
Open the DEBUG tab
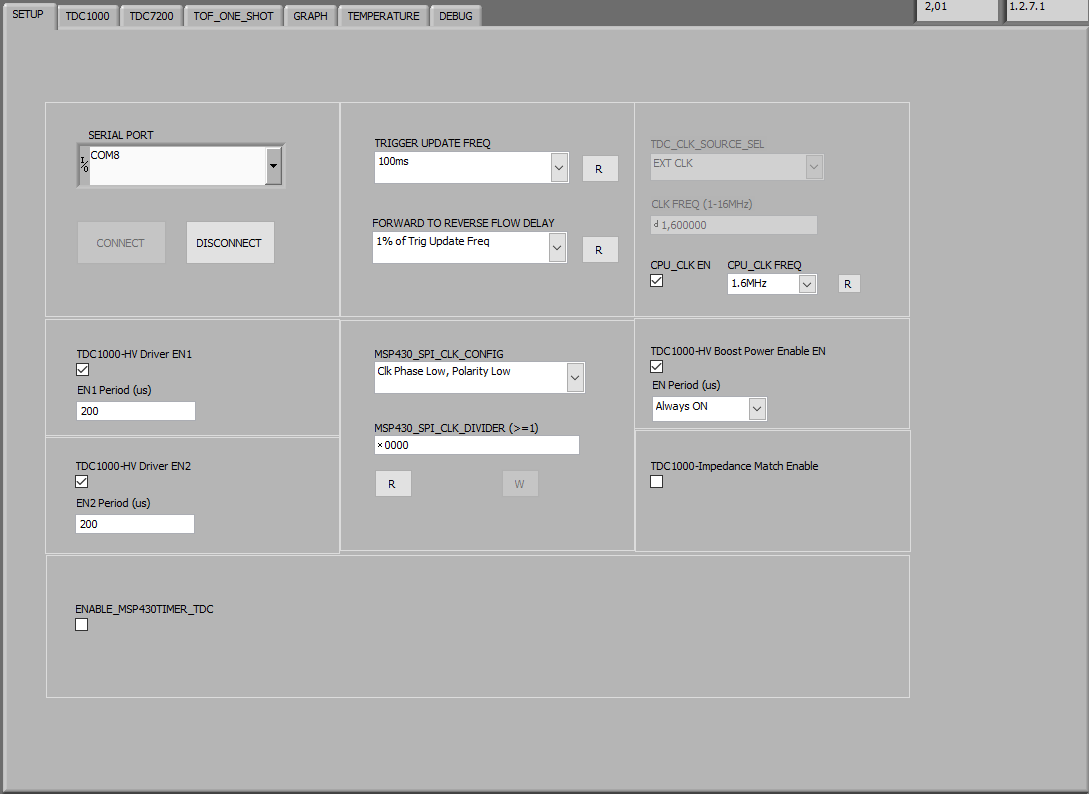(456, 16)
